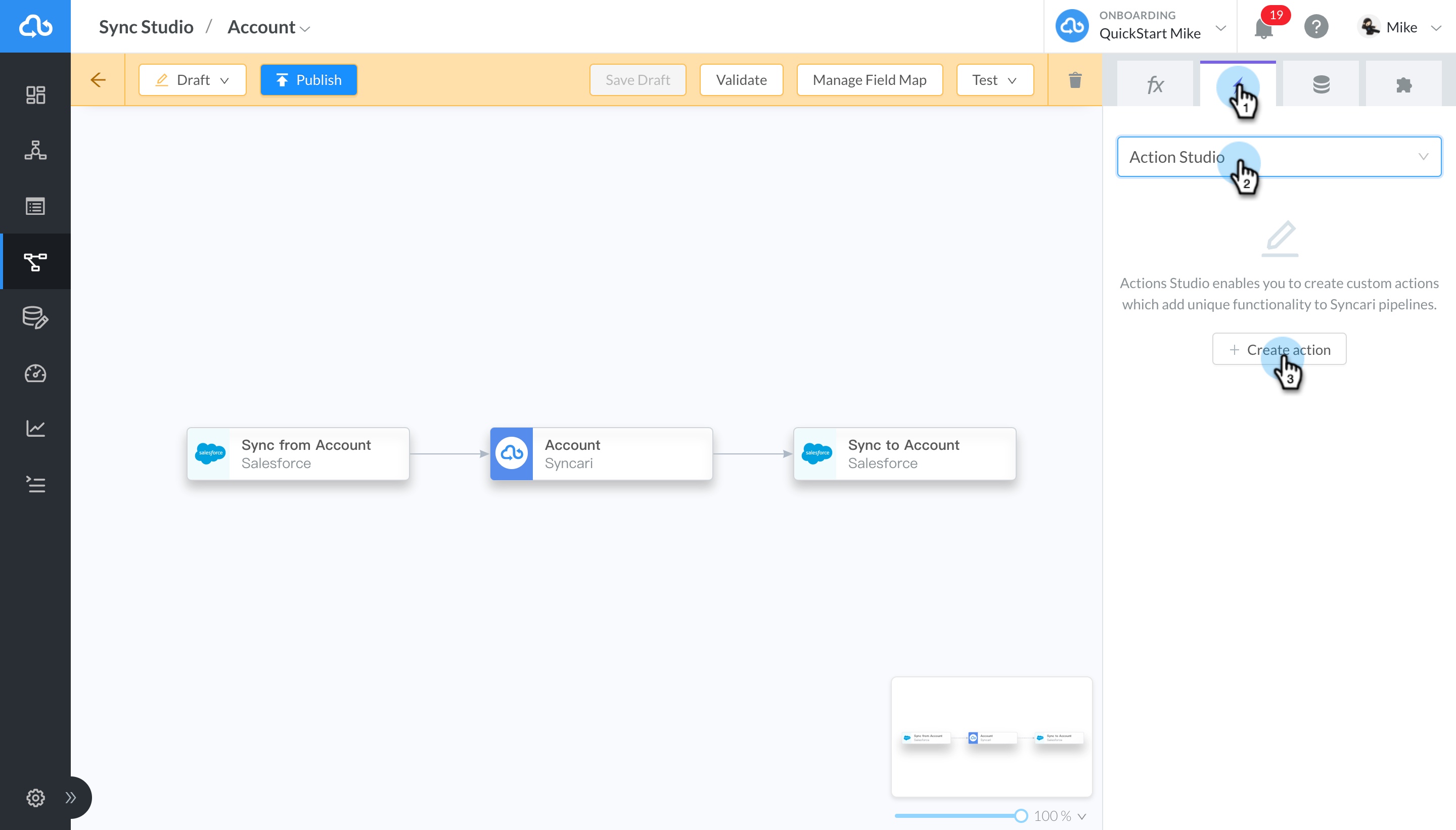Screen dimensions: 1456x830
Task: Open the Draft status dropdown
Action: click(x=192, y=80)
